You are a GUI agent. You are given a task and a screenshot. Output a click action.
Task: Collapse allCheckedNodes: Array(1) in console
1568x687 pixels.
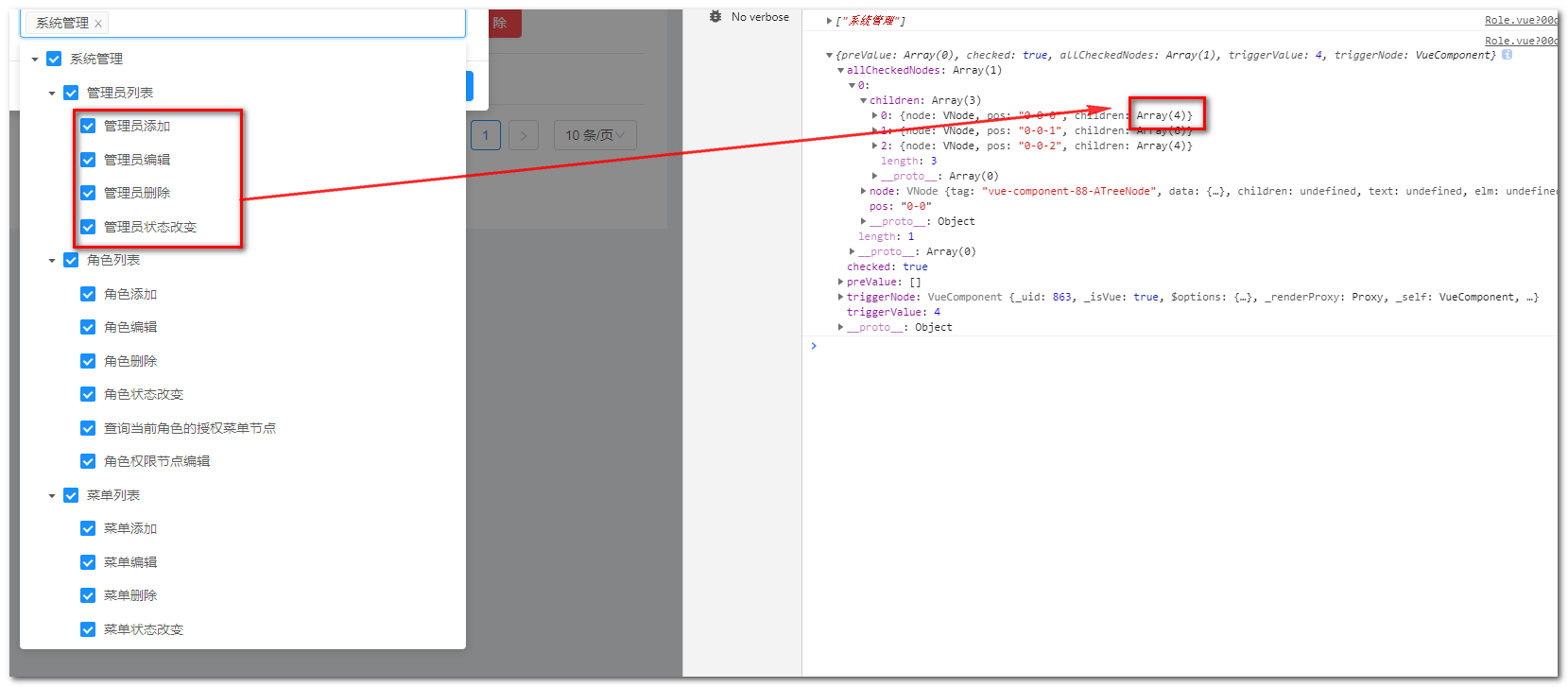[x=840, y=71]
